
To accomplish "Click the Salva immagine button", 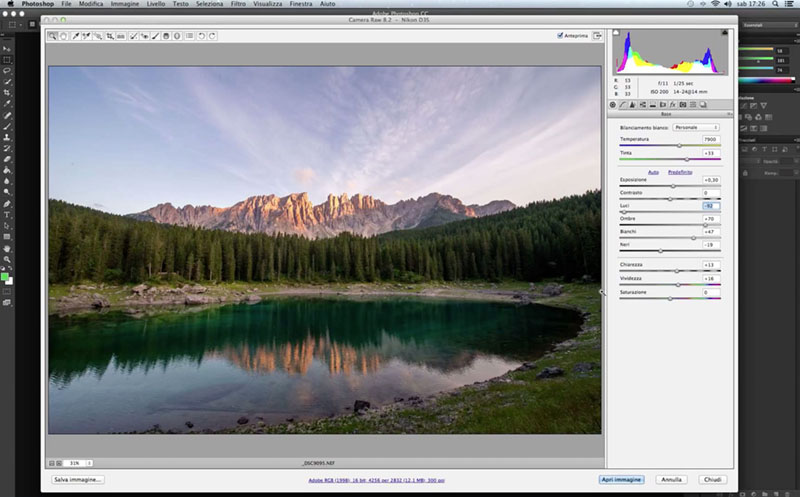I will [x=78, y=480].
